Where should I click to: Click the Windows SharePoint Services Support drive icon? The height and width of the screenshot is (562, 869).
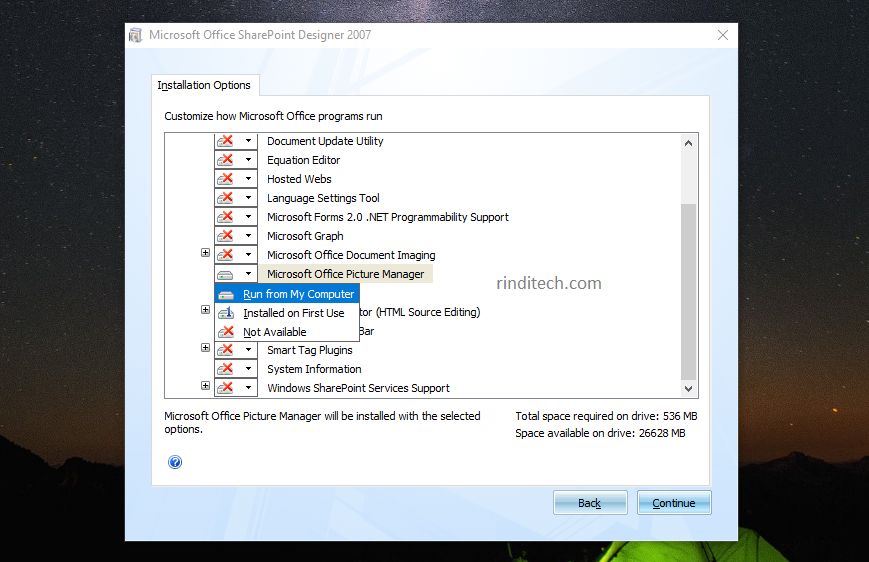tap(226, 388)
